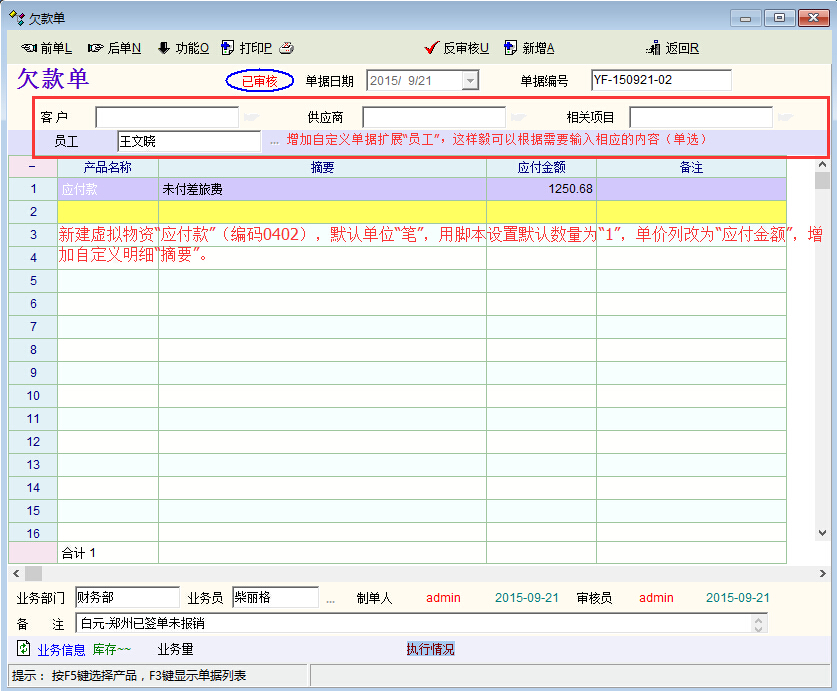Viewport: 837px width, 691px height.
Task: Click the print preview icon beside 打印
Action: tap(287, 48)
